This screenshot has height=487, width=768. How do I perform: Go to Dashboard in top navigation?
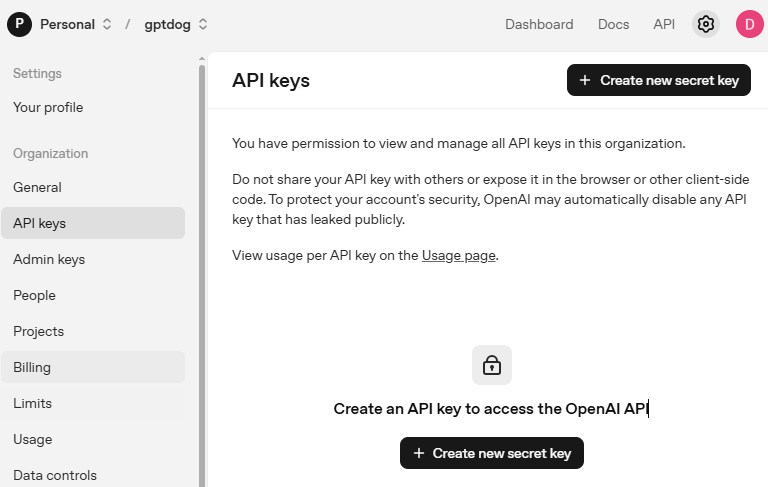(x=539, y=24)
